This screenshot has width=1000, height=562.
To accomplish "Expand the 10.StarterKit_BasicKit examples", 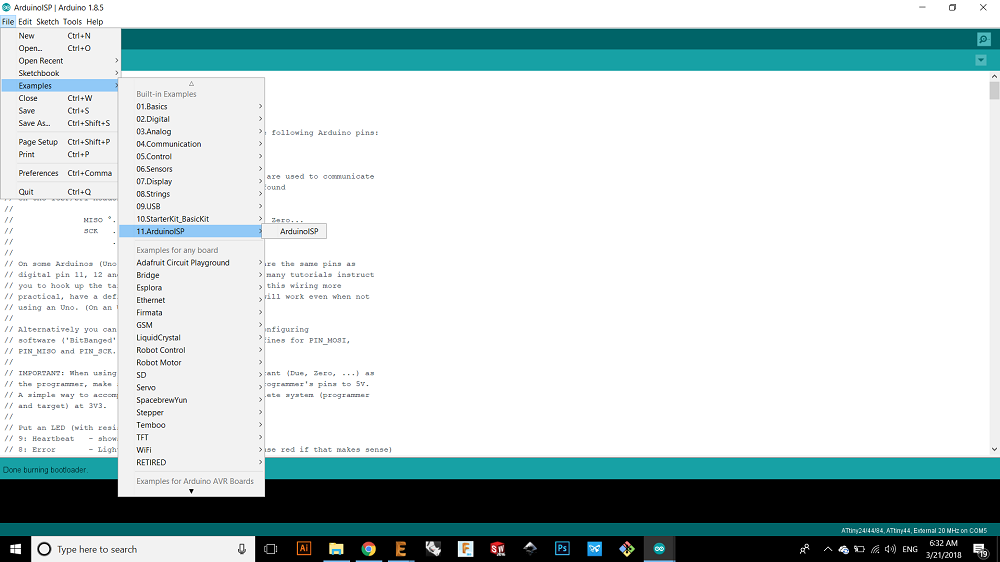I will click(191, 219).
